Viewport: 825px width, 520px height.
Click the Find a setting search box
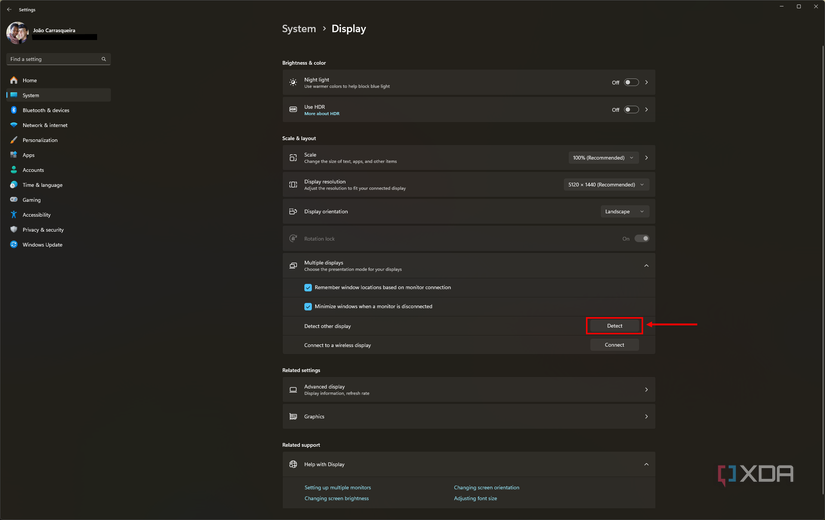[55, 59]
